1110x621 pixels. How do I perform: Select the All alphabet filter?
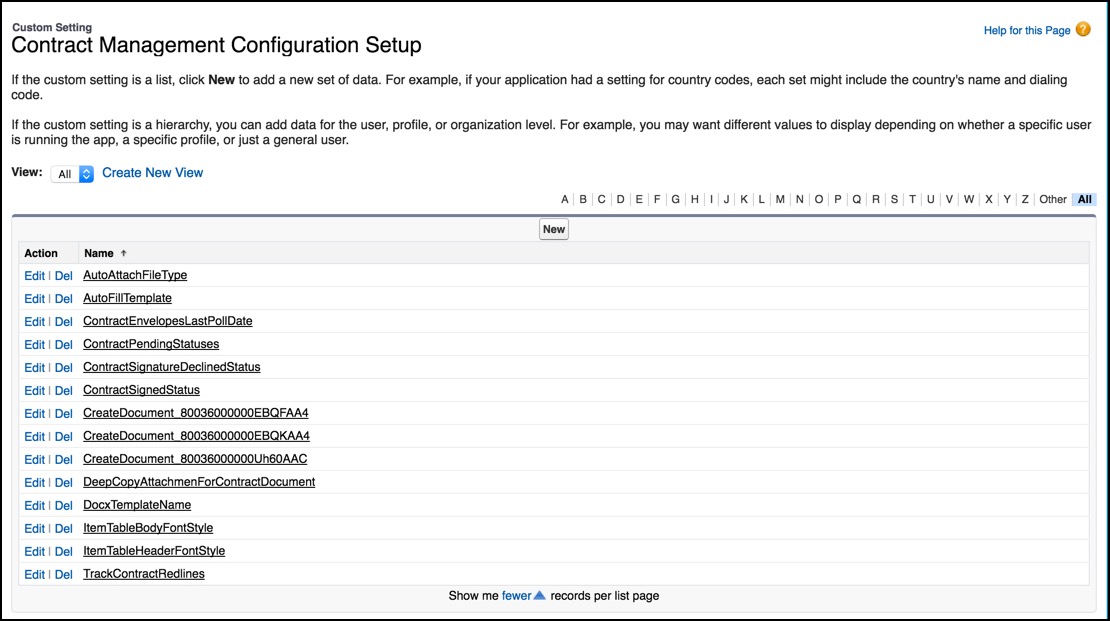pos(1085,199)
